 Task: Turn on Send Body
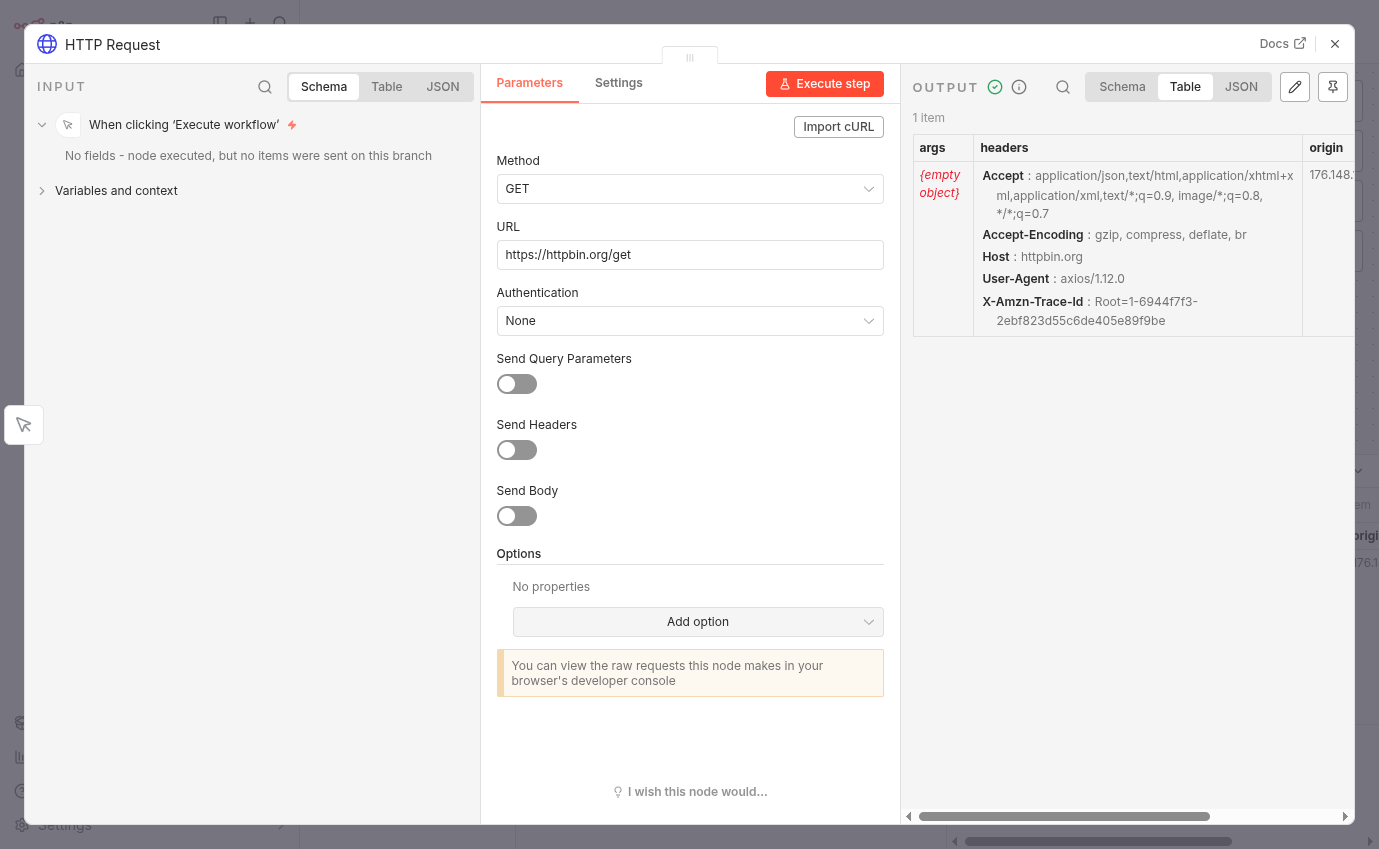tap(516, 516)
